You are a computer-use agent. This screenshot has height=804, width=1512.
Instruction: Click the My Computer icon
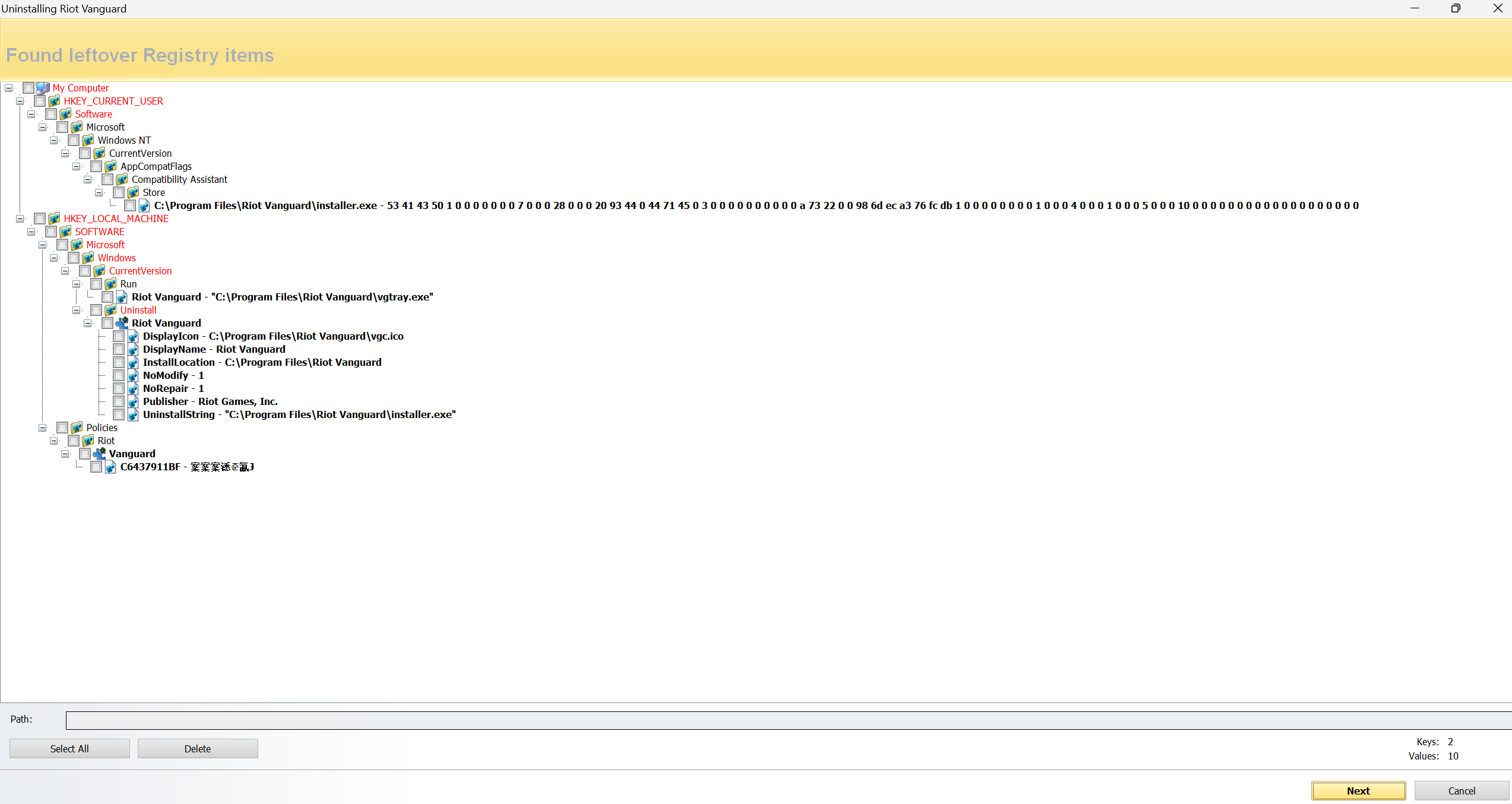coord(42,88)
